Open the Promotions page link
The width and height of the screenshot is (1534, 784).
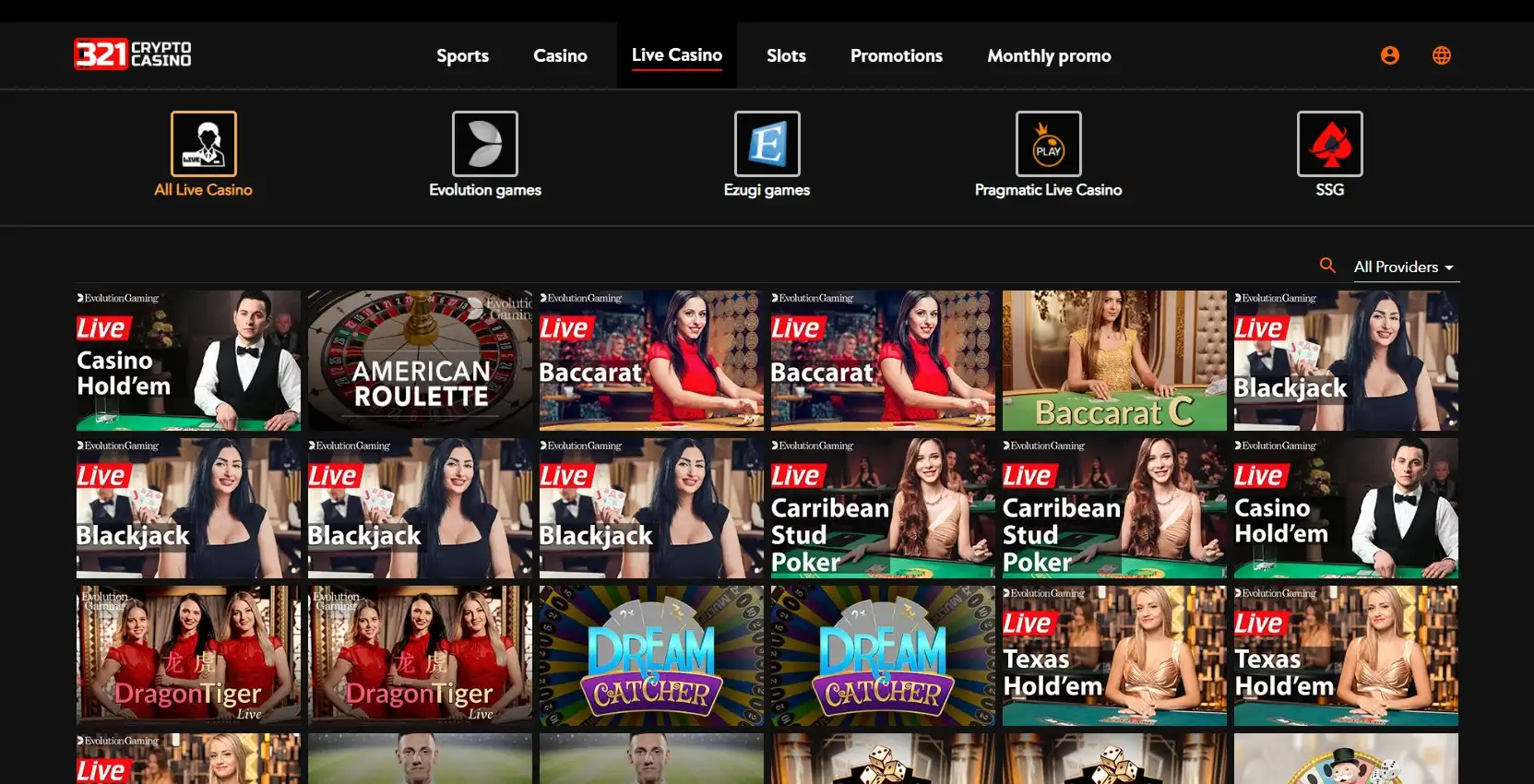pyautogui.click(x=896, y=56)
